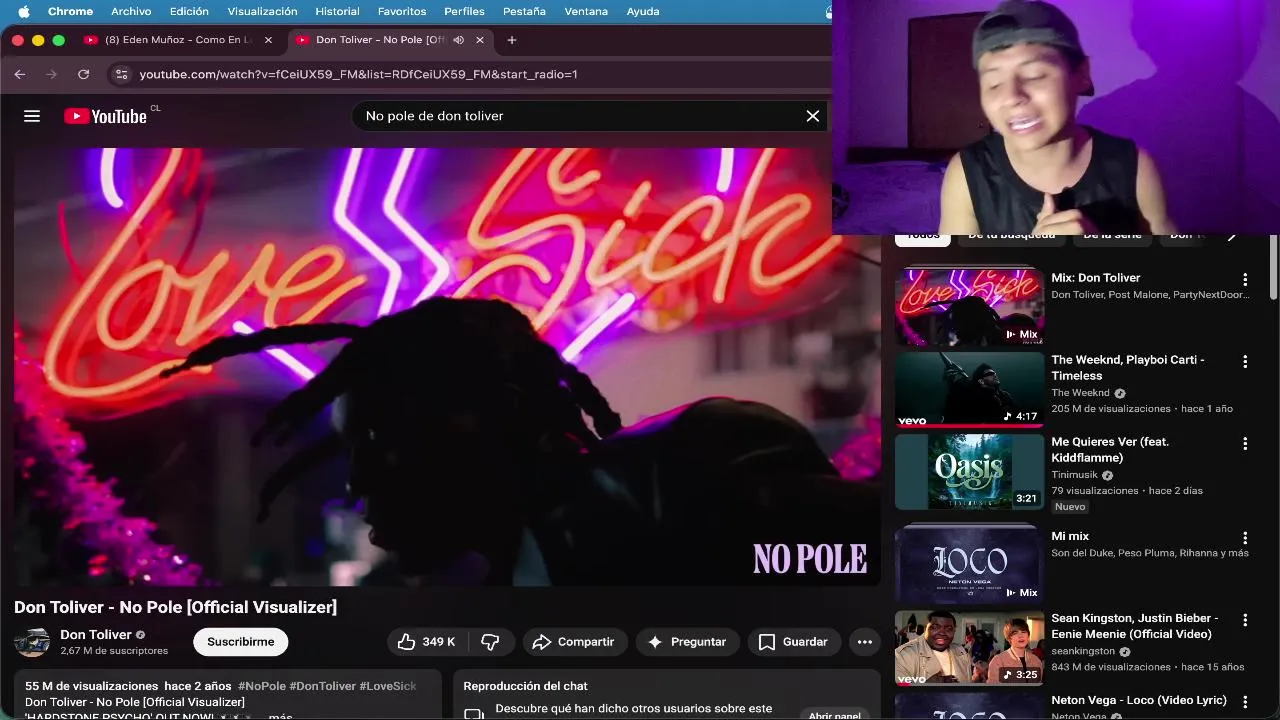Open options menu for The Weeknd Timeless
This screenshot has width=1280, height=720.
tap(1245, 362)
